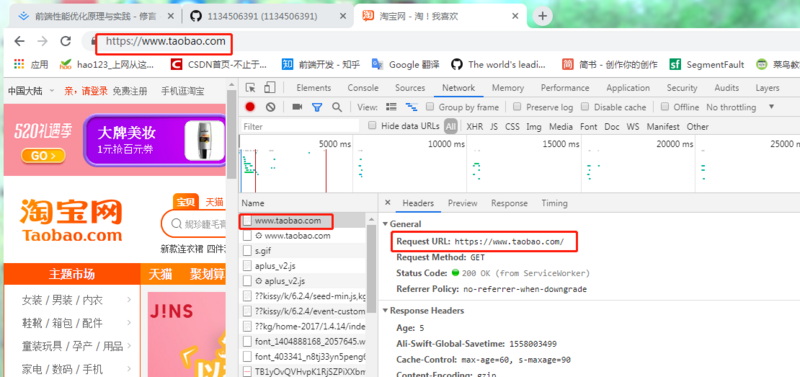Switch to the Application panel
The height and width of the screenshot is (377, 800).
(628, 88)
